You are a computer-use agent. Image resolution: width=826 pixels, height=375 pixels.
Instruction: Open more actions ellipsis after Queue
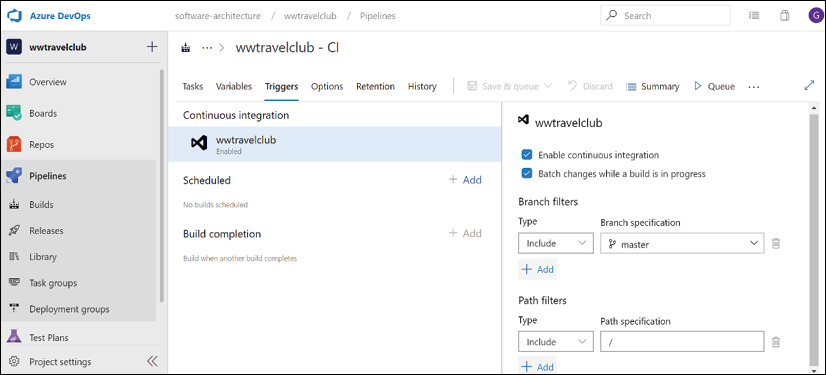(754, 87)
